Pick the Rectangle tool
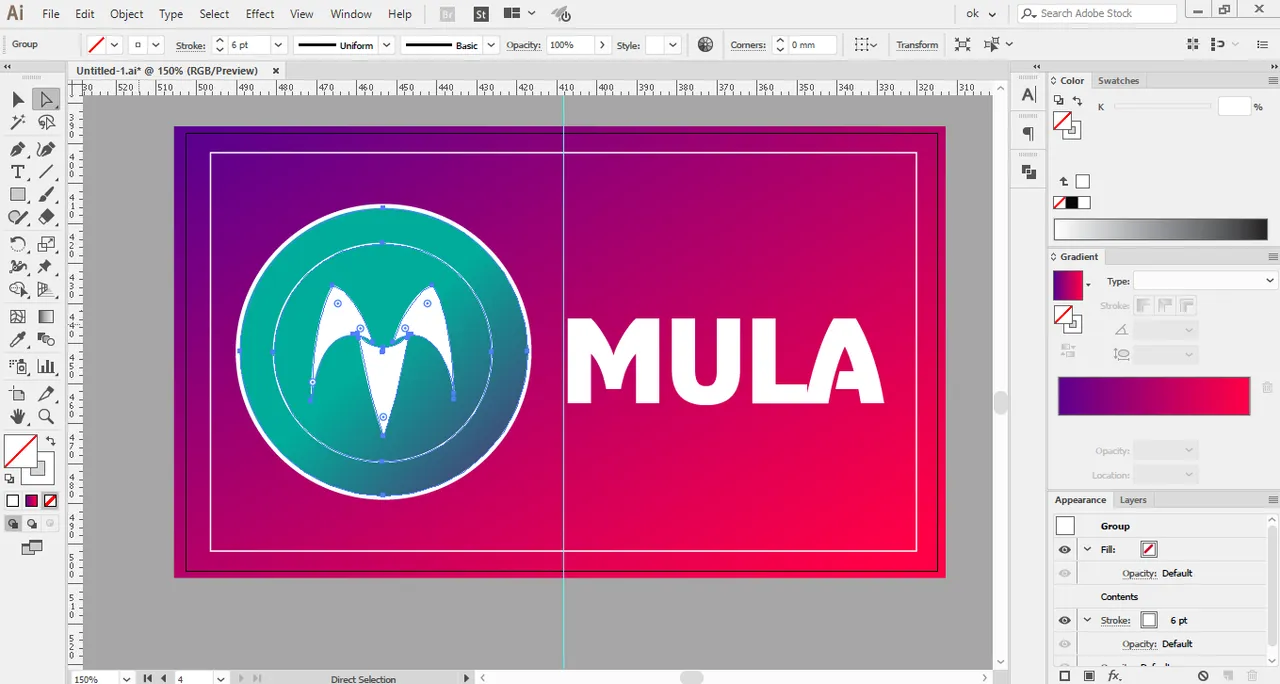The image size is (1280, 684). click(18, 195)
